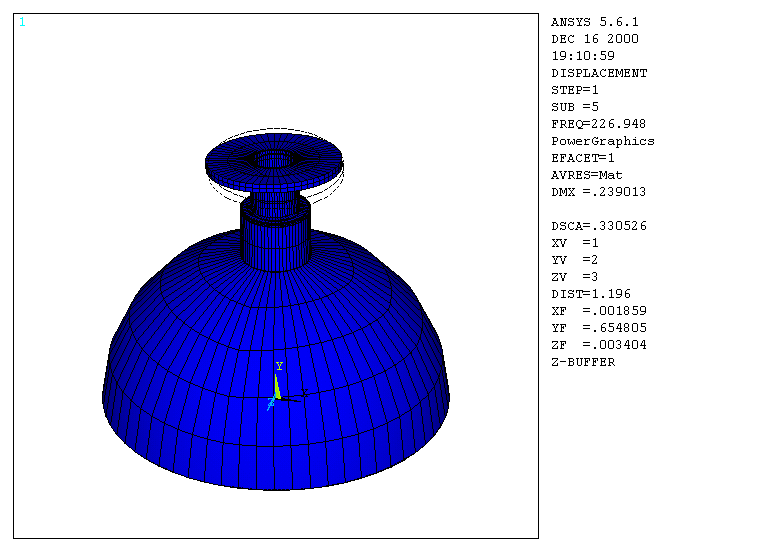Viewport: 764px width, 552px height.
Task: Click the 'ZV =3' view entry
Action: click(574, 277)
